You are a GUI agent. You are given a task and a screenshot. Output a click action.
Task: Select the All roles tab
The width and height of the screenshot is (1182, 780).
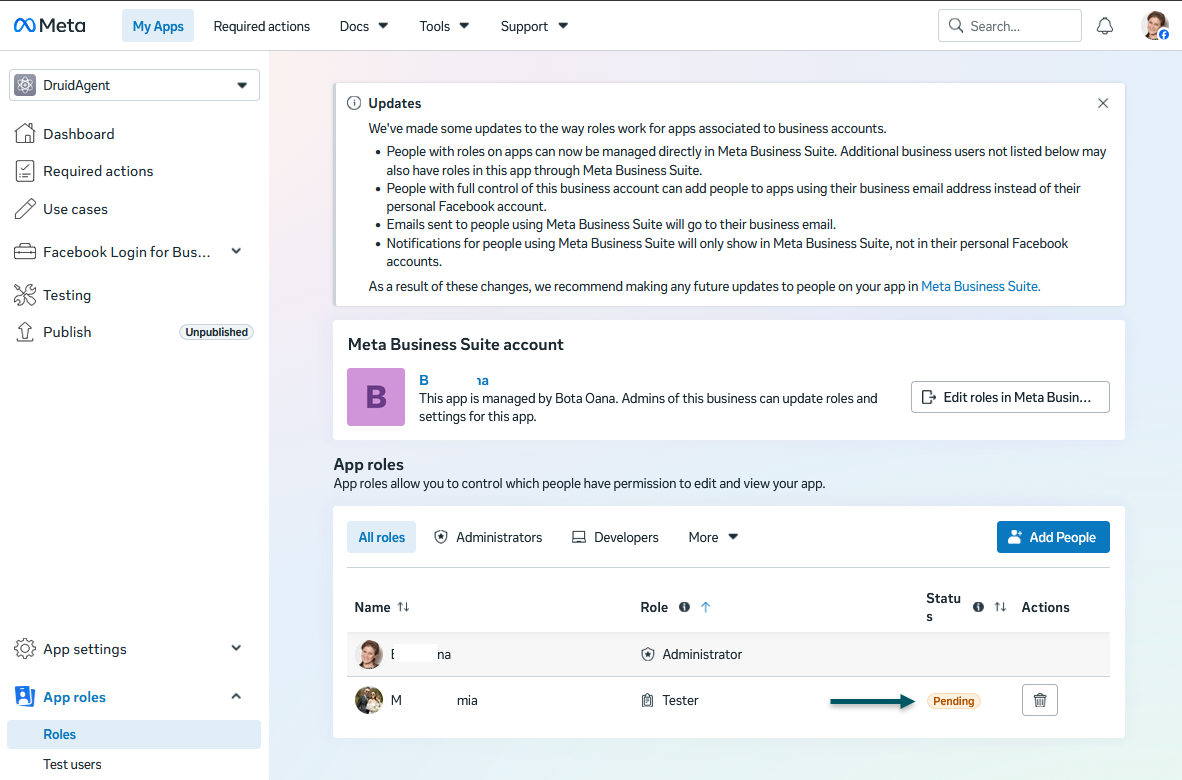tap(381, 537)
